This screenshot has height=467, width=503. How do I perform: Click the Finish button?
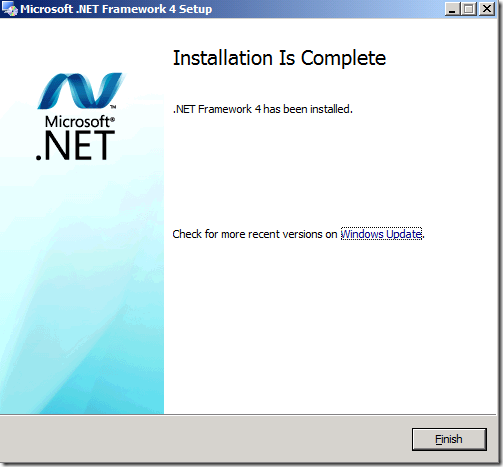pyautogui.click(x=449, y=439)
